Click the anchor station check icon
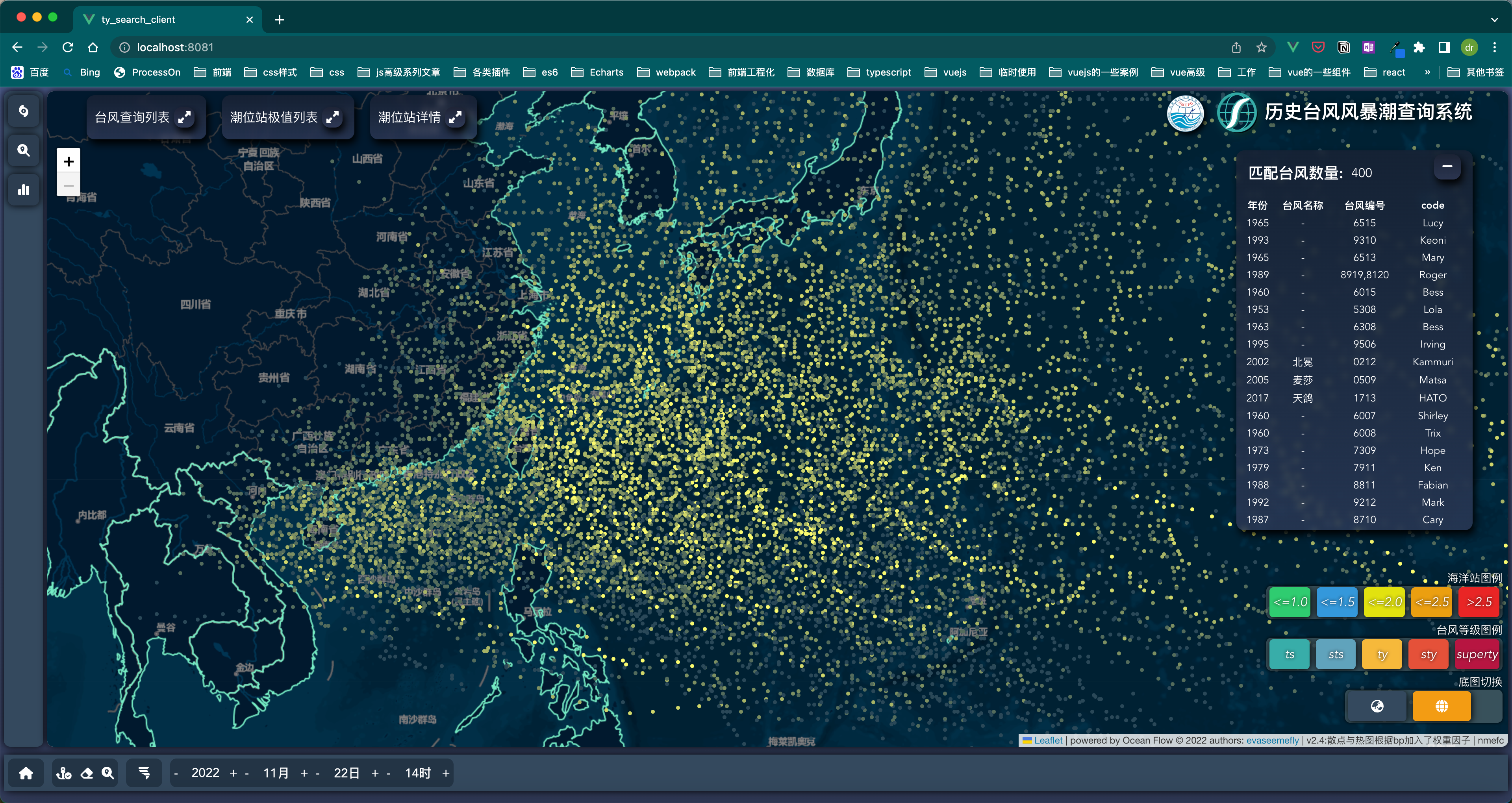 point(63,773)
